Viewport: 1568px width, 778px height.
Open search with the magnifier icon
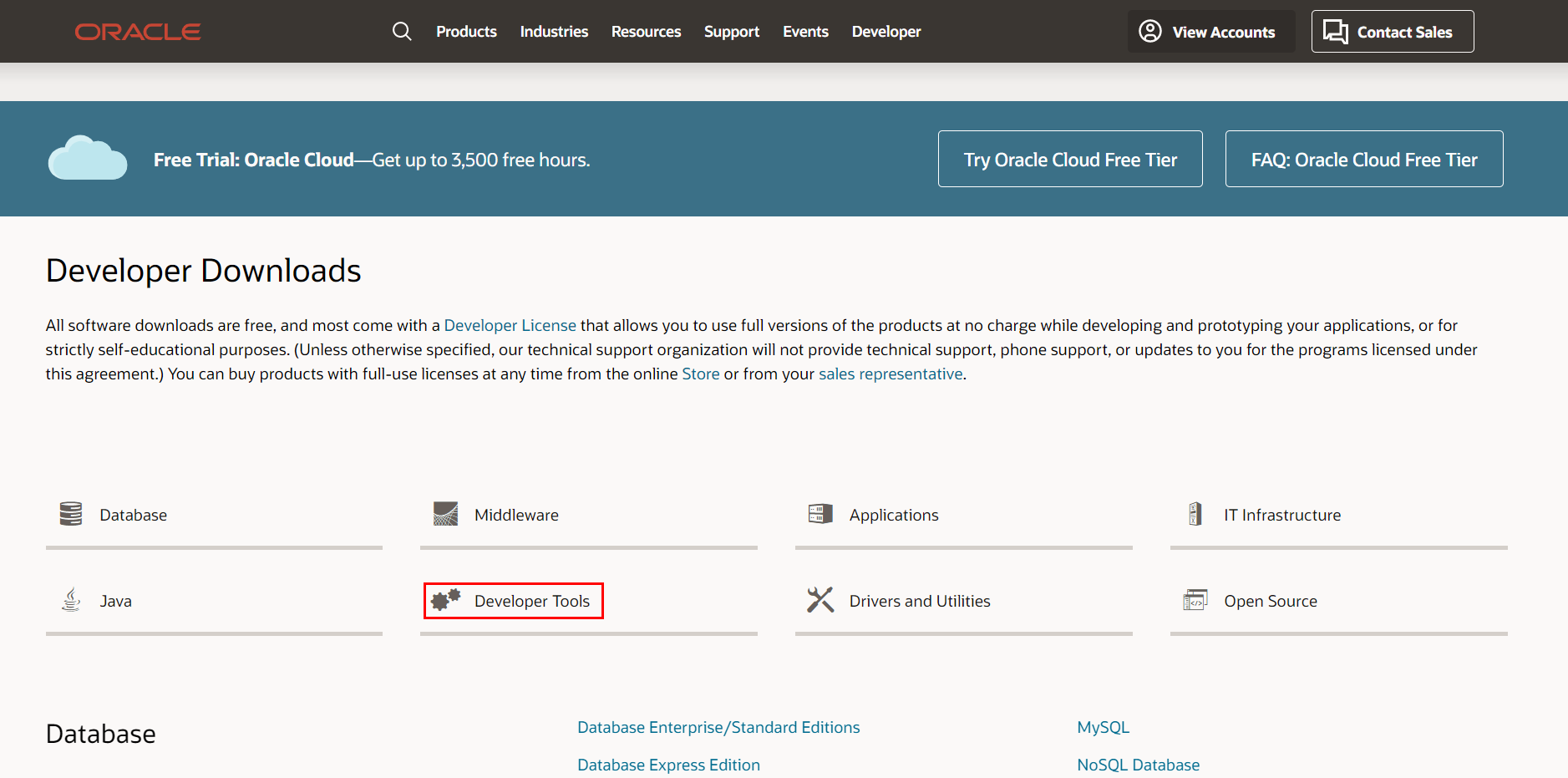(x=402, y=32)
